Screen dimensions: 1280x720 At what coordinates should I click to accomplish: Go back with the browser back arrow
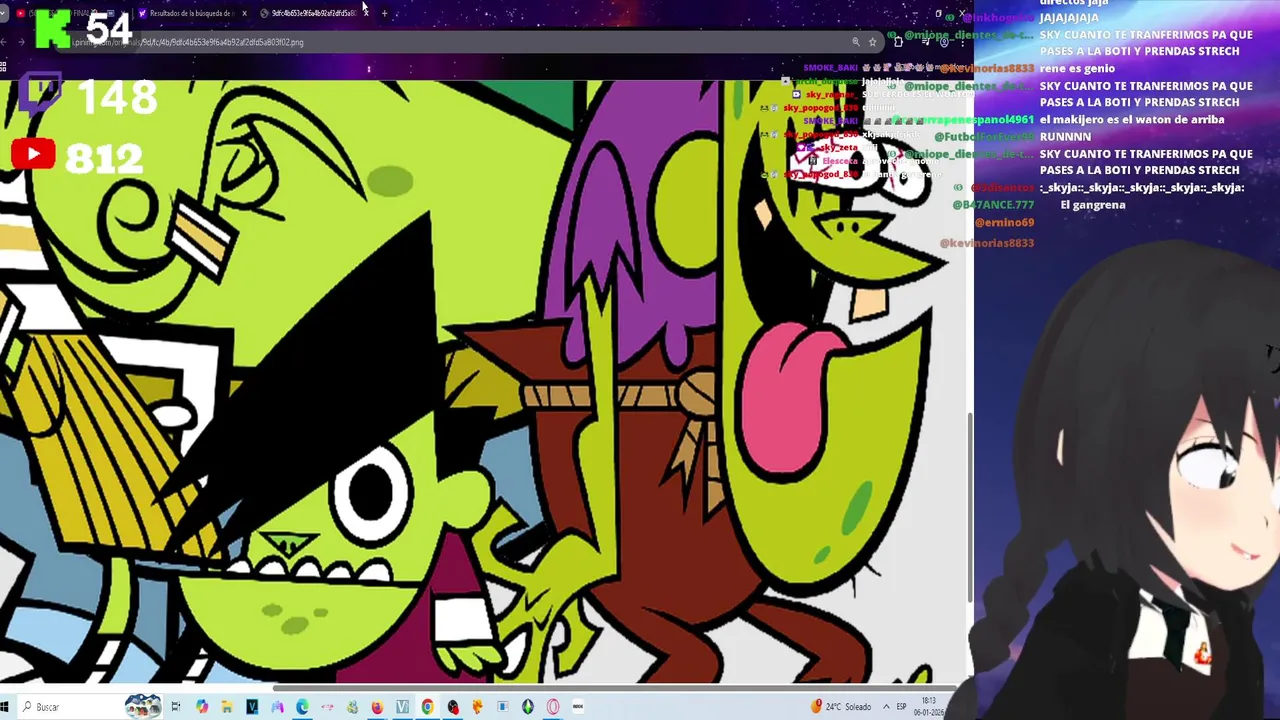pos(5,42)
